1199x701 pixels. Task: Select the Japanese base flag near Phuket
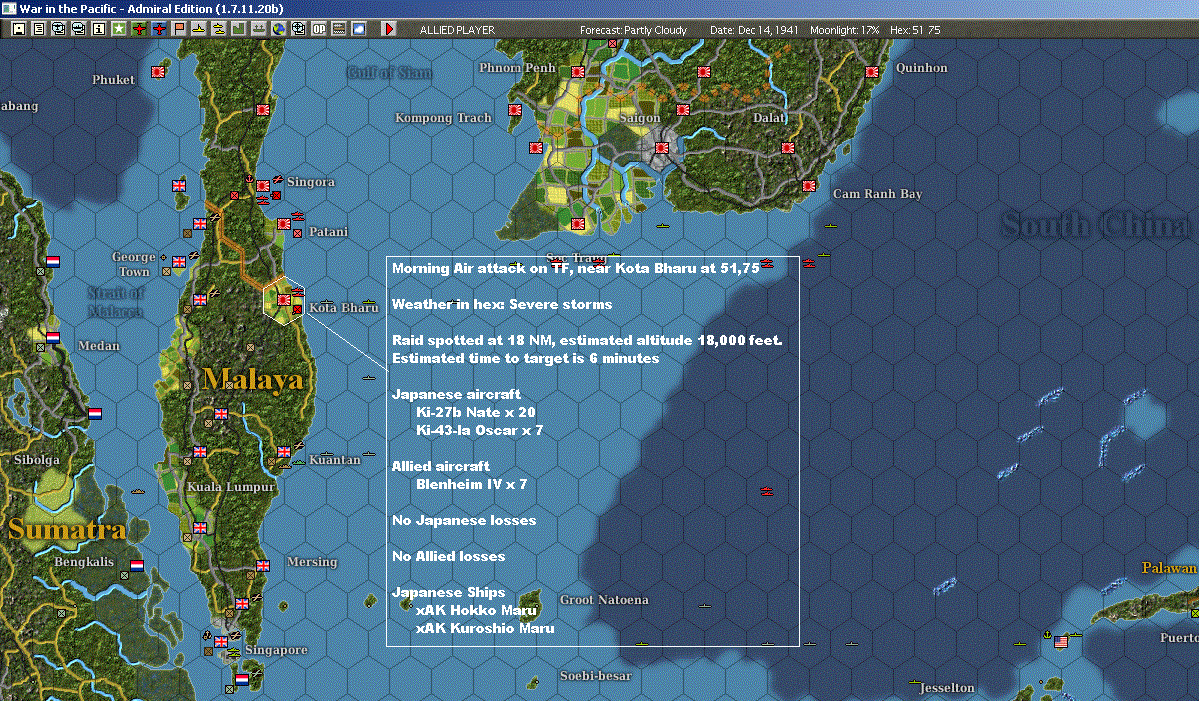[158, 72]
